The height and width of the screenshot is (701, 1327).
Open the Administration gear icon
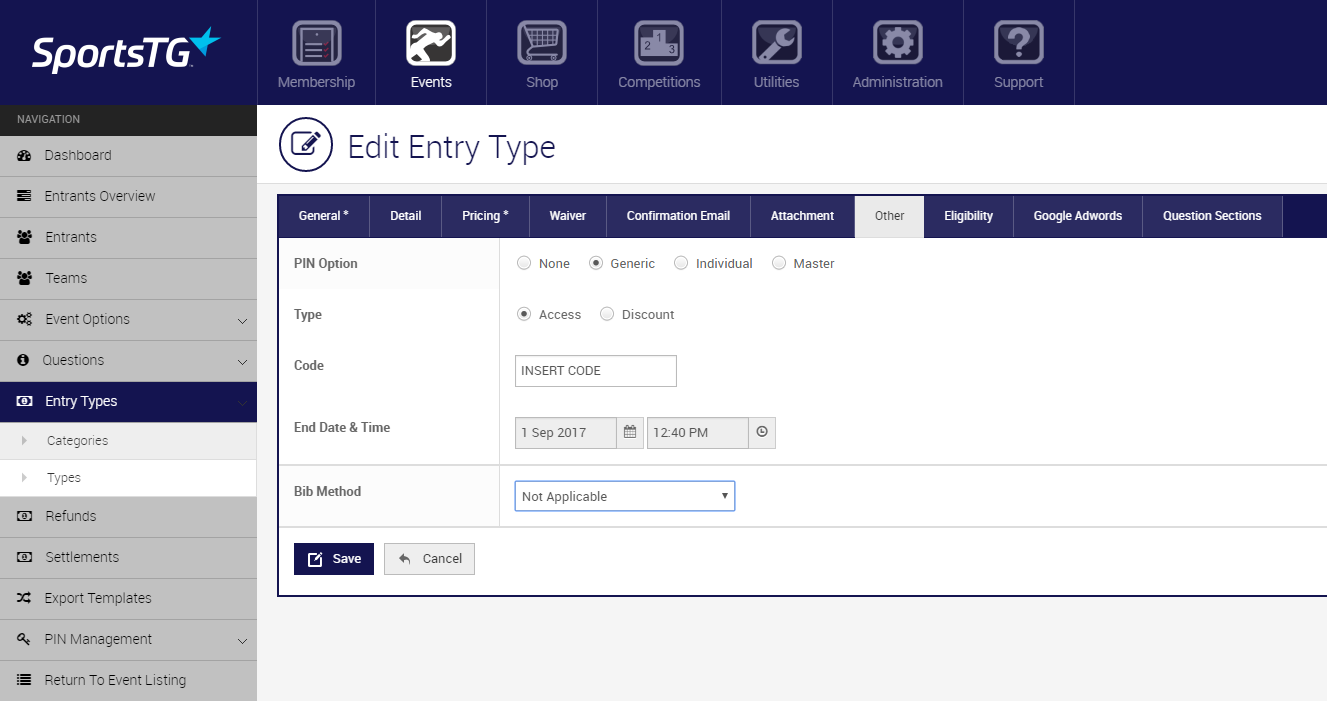pyautogui.click(x=898, y=44)
